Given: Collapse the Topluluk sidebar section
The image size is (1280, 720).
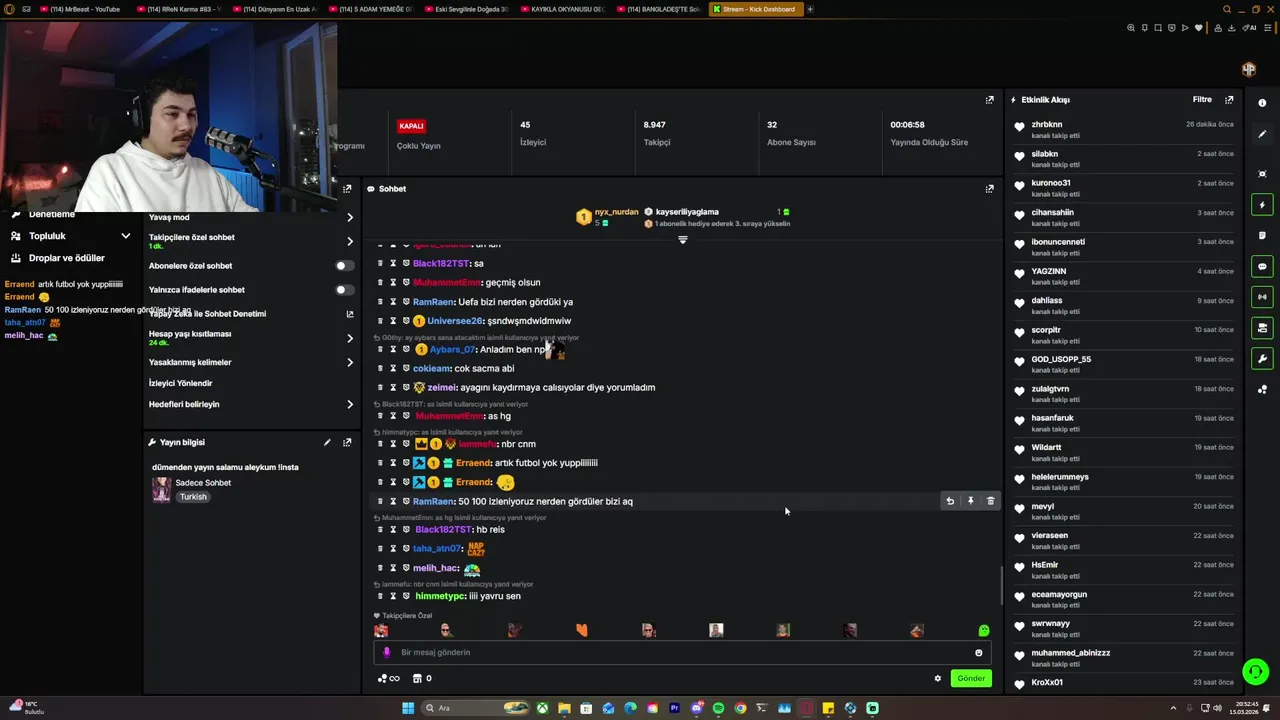Looking at the screenshot, I should (x=125, y=236).
